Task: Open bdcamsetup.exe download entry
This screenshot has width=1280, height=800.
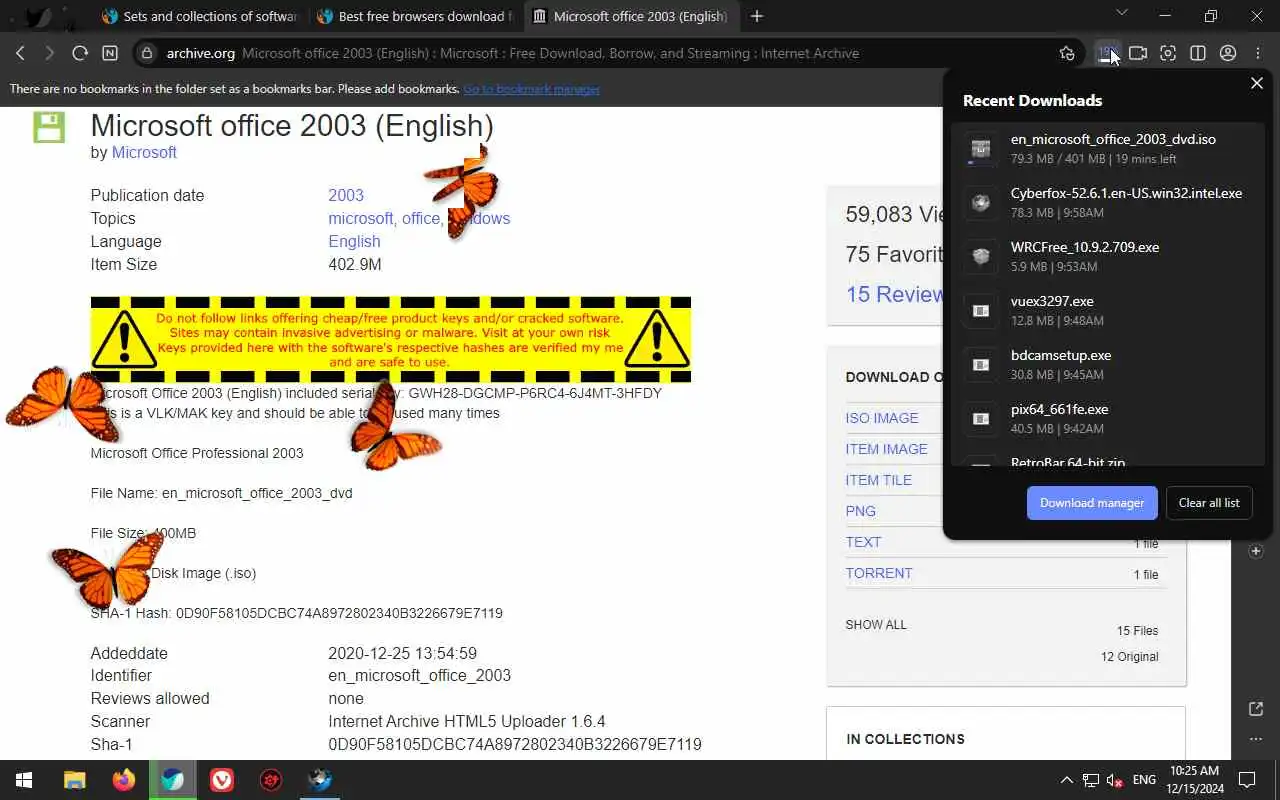Action: [x=1107, y=364]
